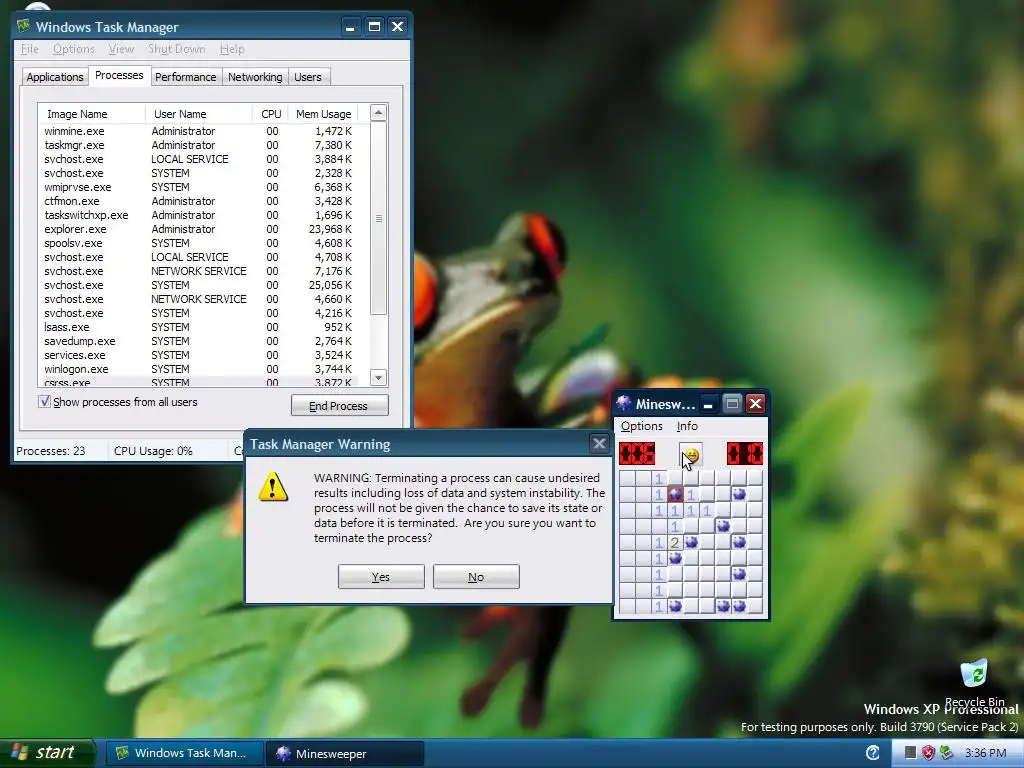Click Windows Task Manager taskbar button
Image resolution: width=1024 pixels, height=768 pixels.
pos(185,753)
